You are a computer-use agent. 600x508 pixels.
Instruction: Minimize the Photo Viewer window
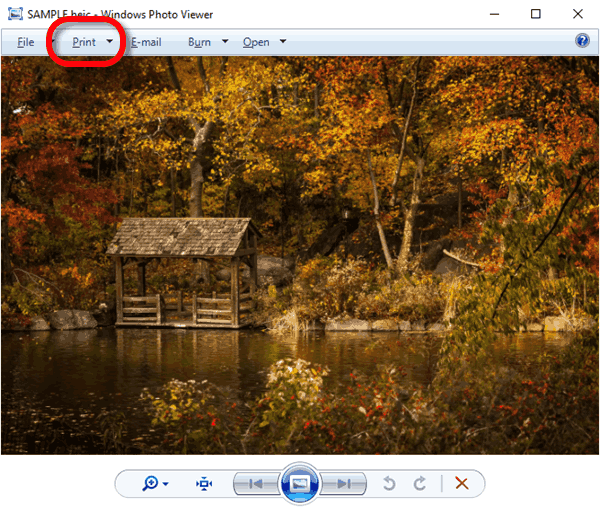click(x=494, y=14)
